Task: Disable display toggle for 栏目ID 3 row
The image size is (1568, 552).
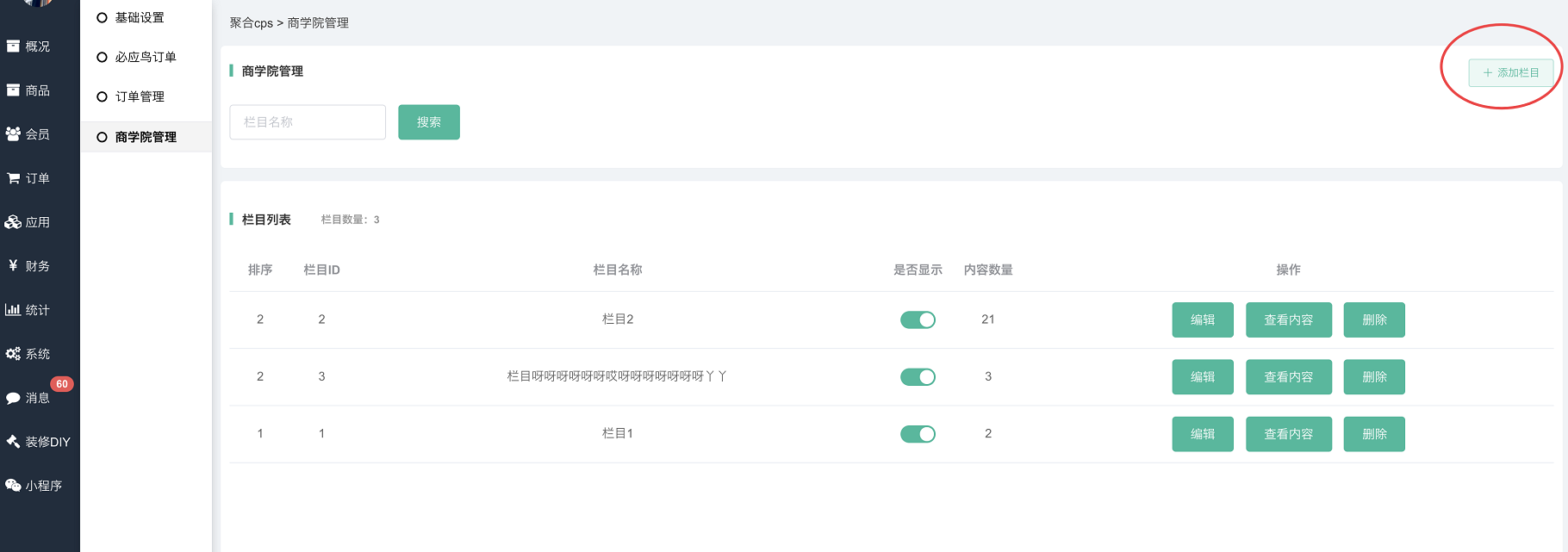Action: pos(918,377)
